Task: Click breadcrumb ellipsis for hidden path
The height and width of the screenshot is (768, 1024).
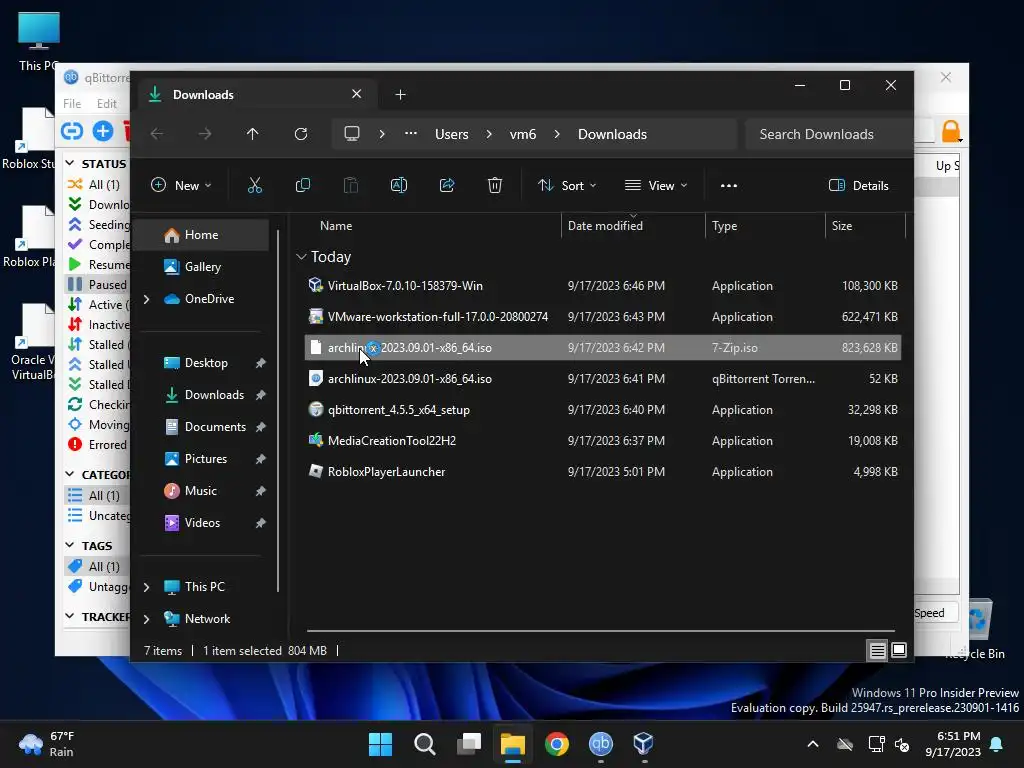Action: (411, 134)
